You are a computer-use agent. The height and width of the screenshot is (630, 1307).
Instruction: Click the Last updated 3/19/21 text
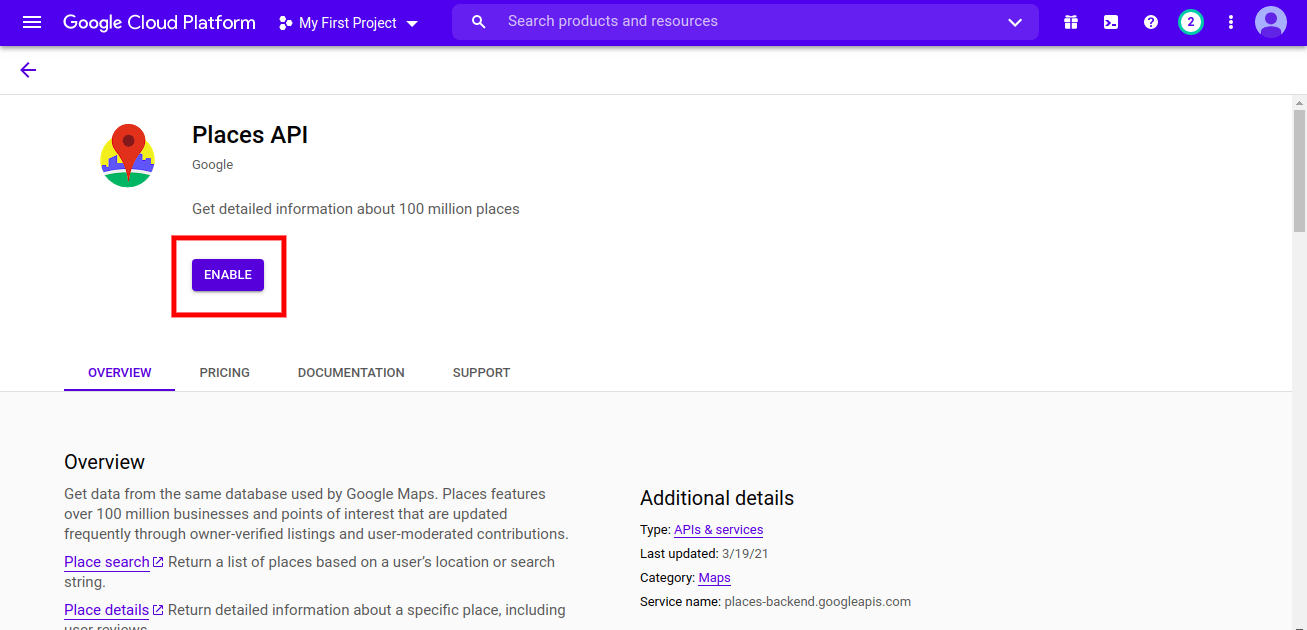[704, 554]
